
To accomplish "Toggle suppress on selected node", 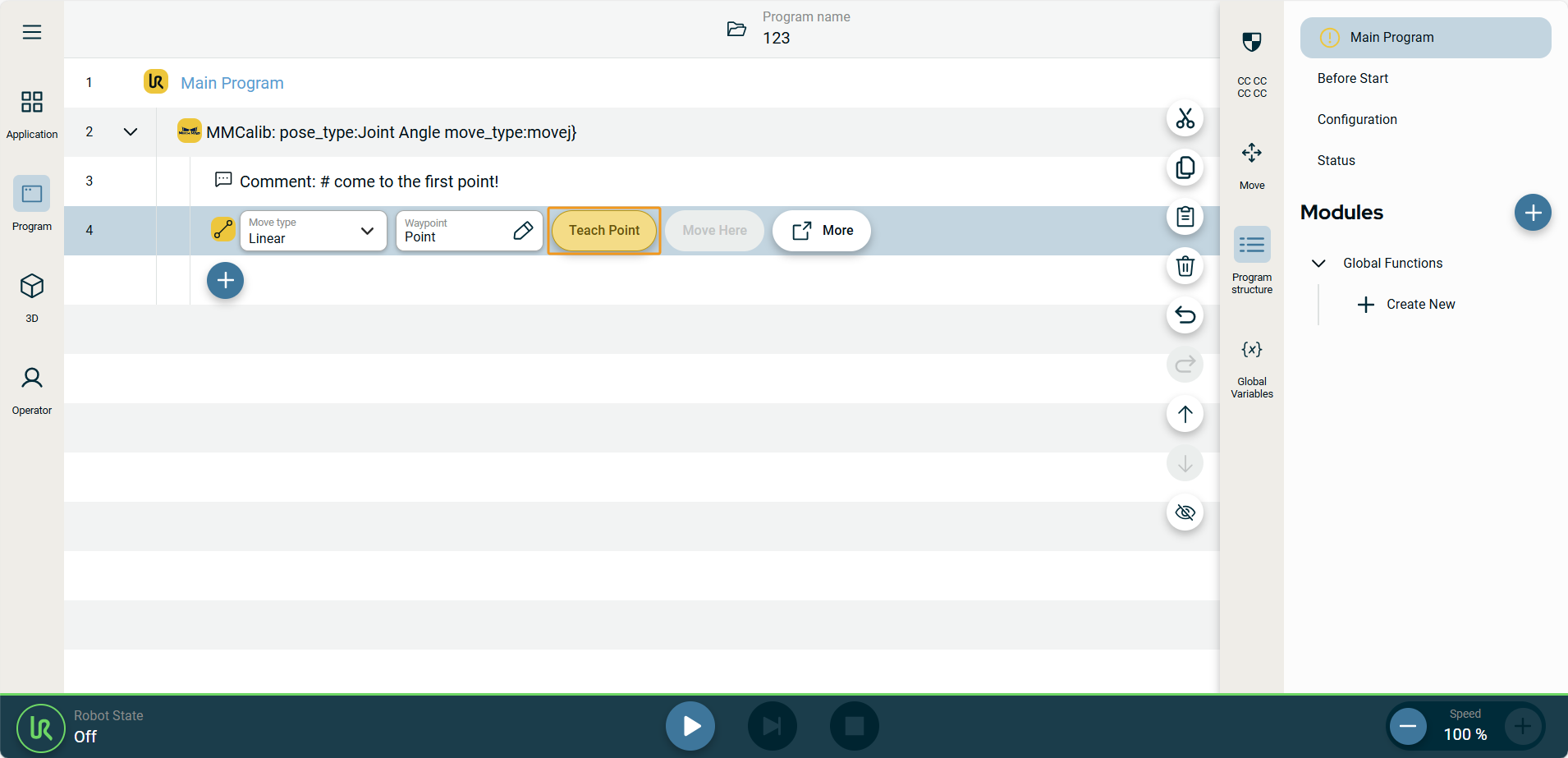I will [1185, 512].
